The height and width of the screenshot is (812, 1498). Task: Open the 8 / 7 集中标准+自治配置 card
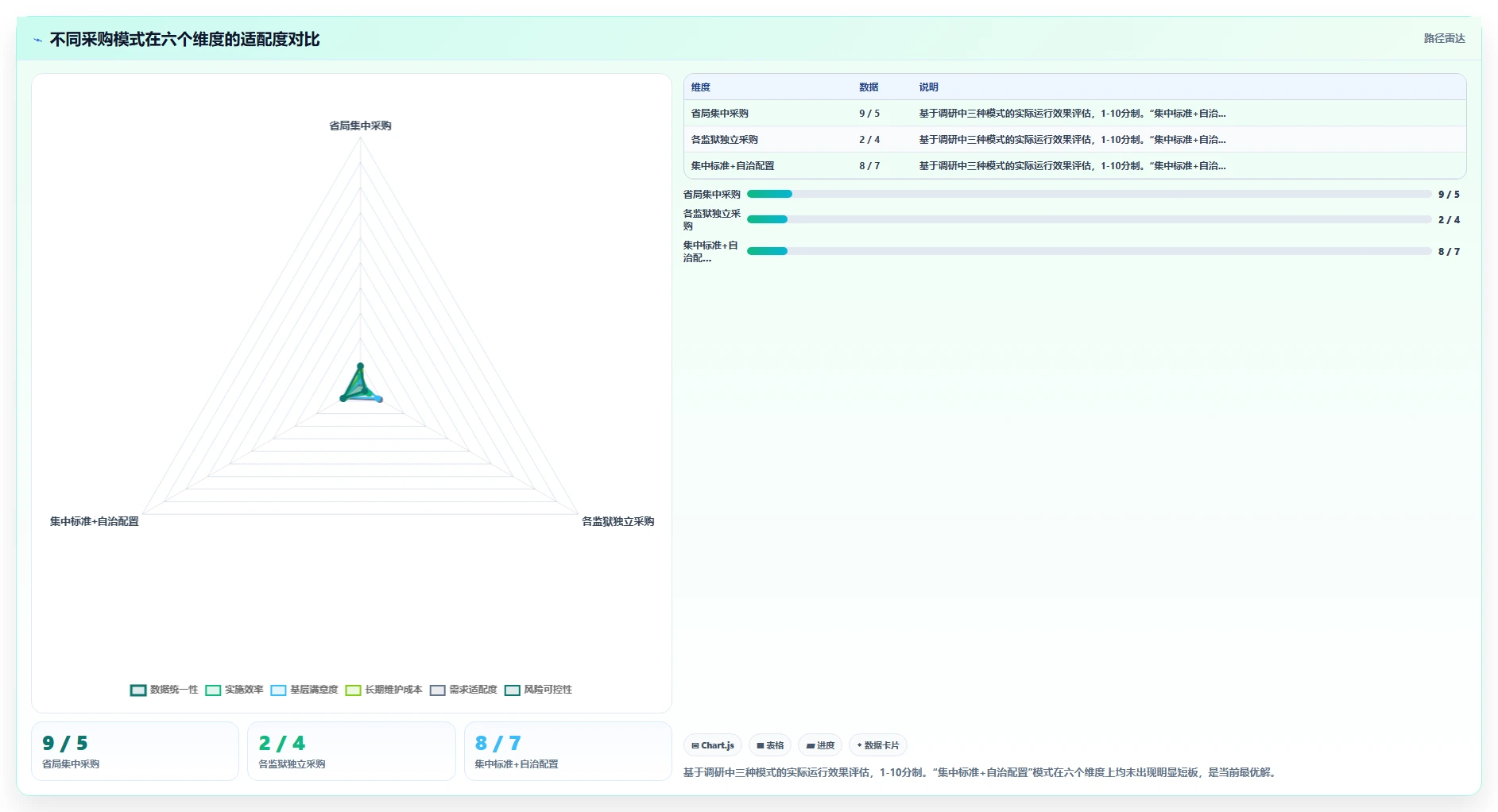tap(567, 751)
